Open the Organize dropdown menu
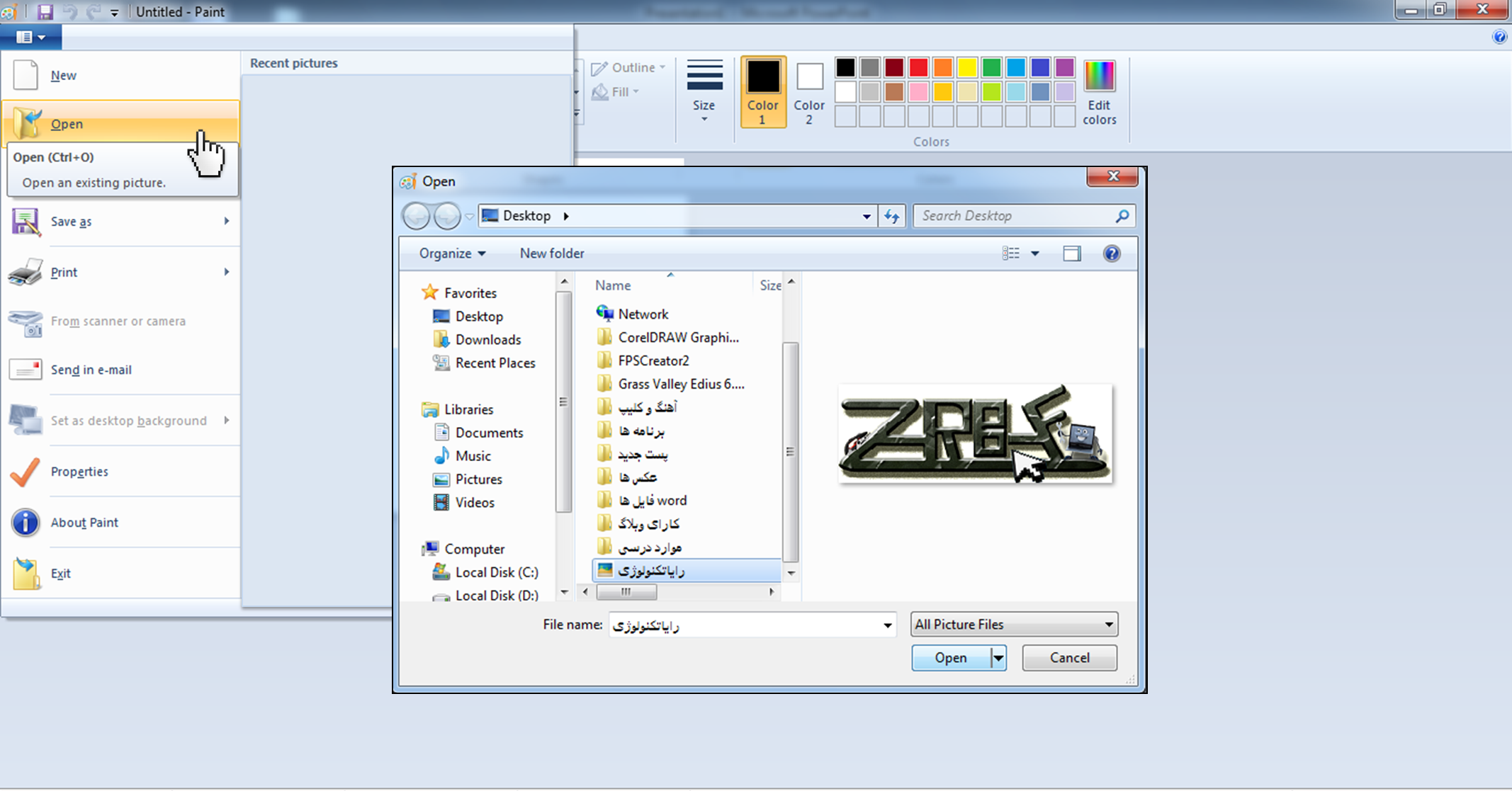Image resolution: width=1512 pixels, height=791 pixels. point(452,254)
